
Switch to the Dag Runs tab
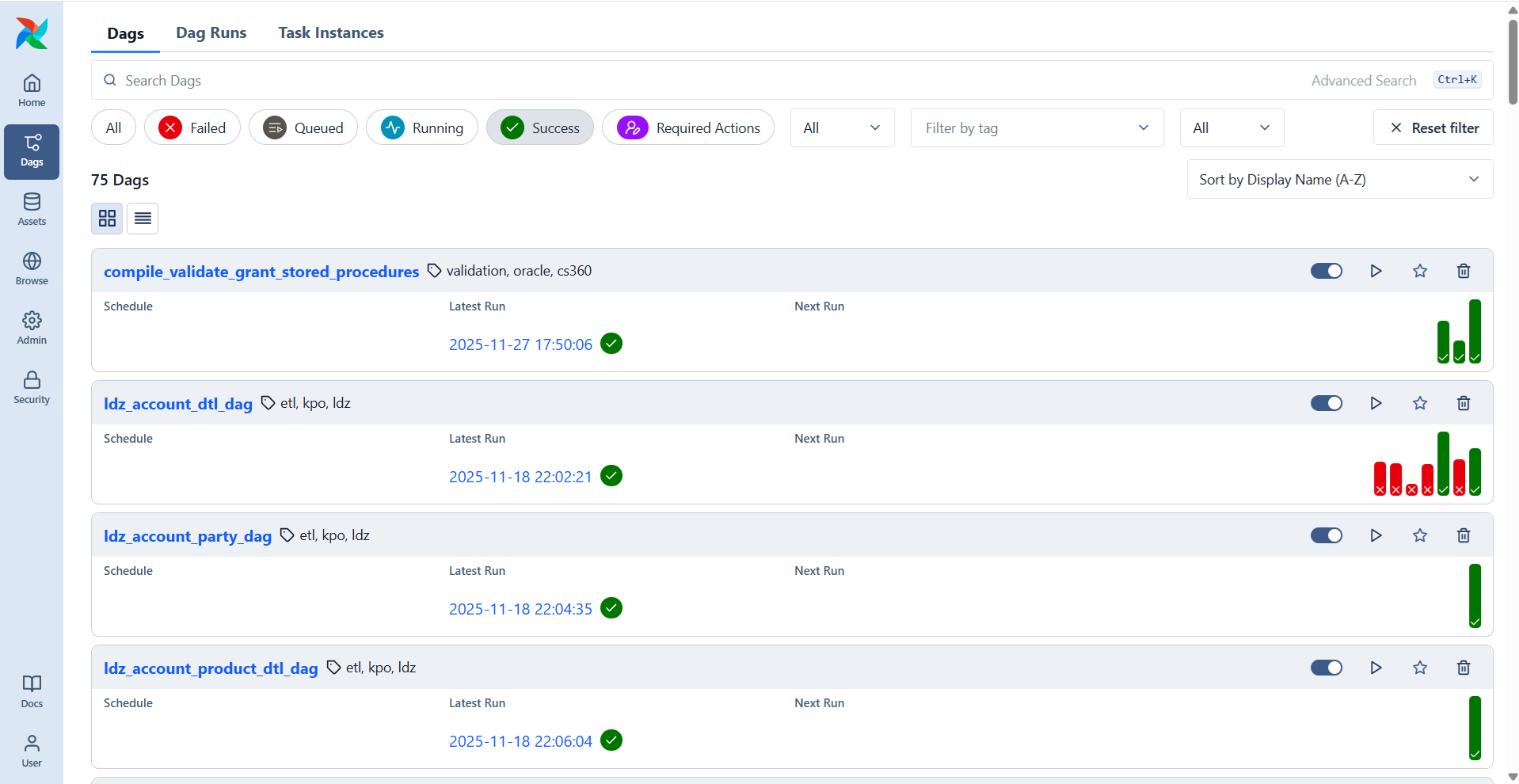pos(211,32)
